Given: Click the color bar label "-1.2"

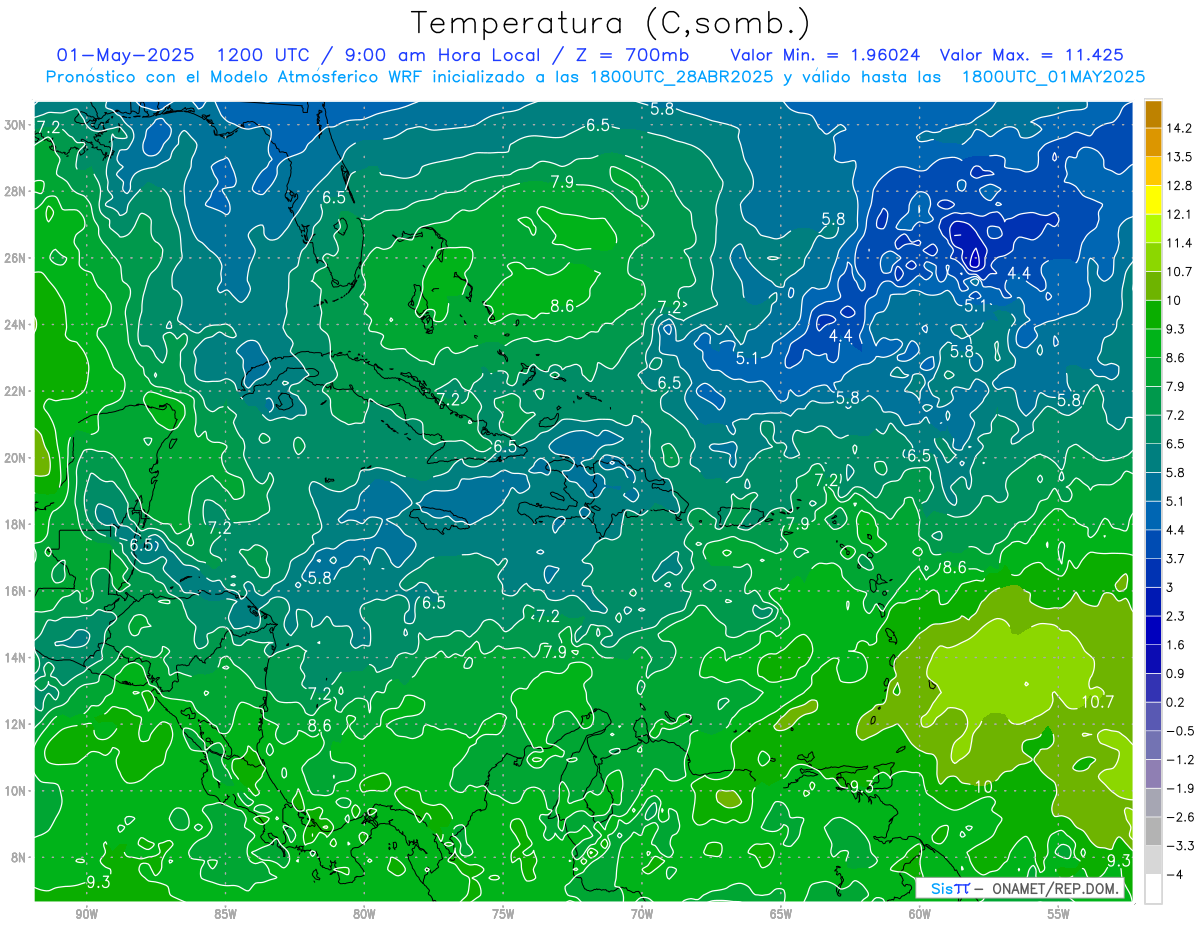Looking at the screenshot, I should (x=1181, y=759).
